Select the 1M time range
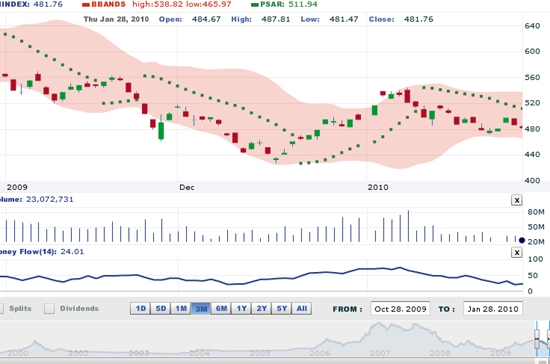Screen dimensions: 550x364 (181, 309)
